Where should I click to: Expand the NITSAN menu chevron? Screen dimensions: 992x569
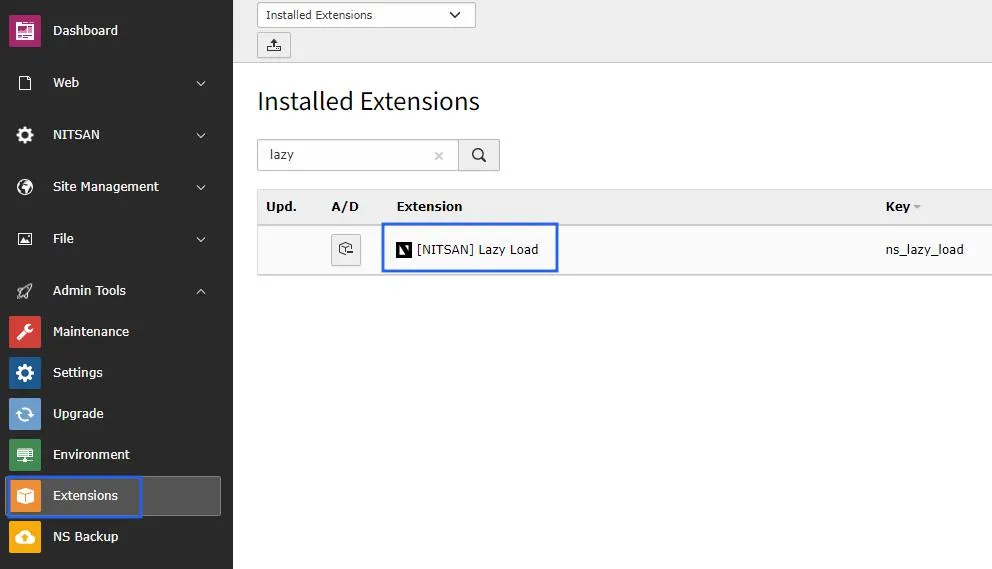[x=201, y=135]
